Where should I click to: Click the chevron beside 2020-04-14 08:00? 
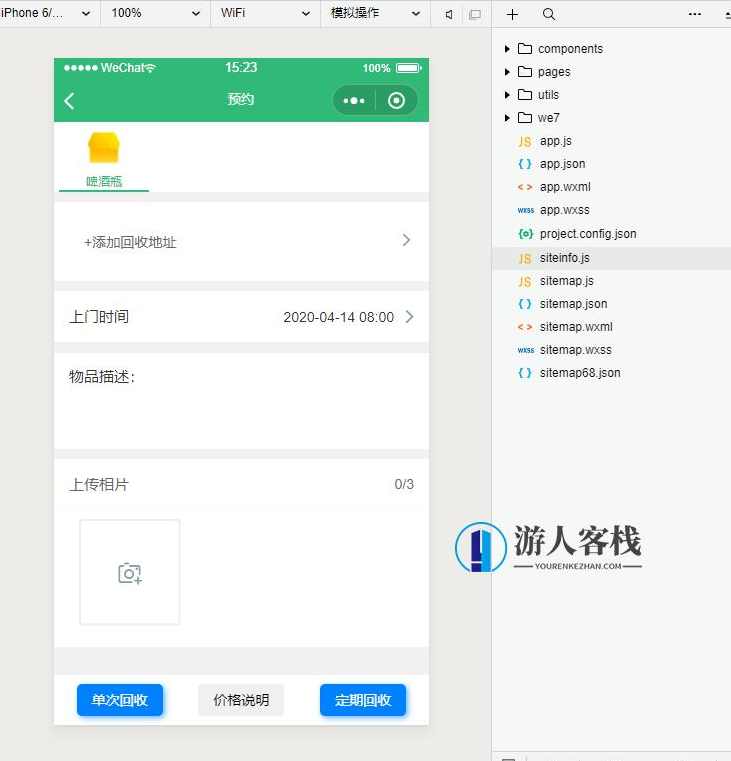(x=410, y=317)
